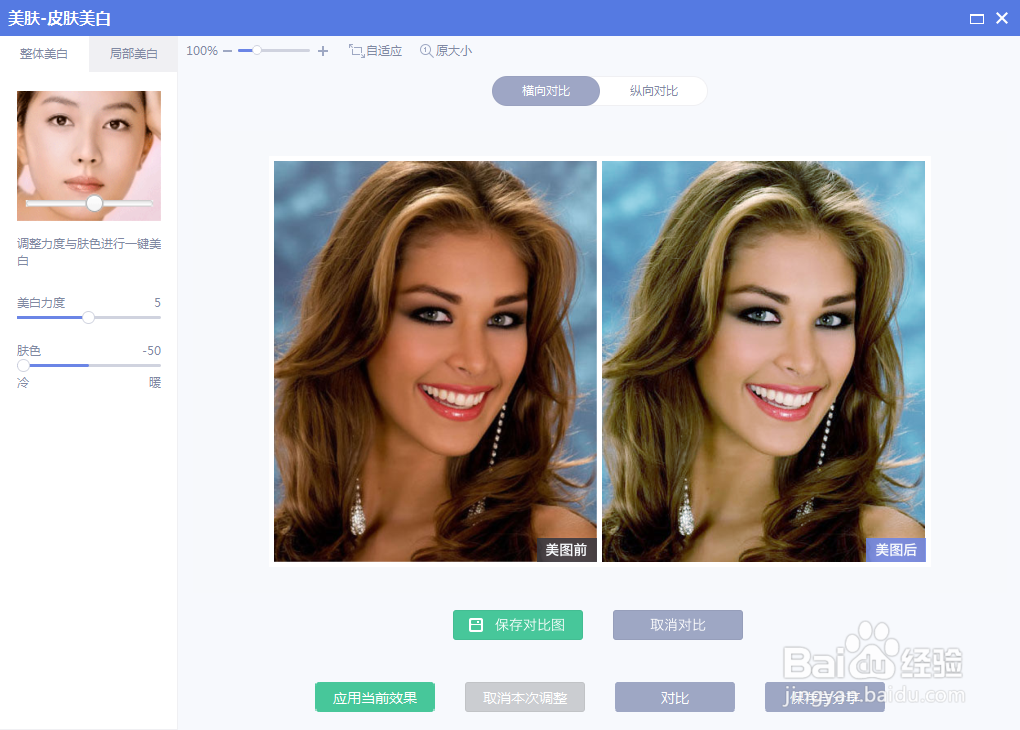This screenshot has width=1020, height=730.
Task: Click the preview face thumbnail
Action: [x=88, y=155]
